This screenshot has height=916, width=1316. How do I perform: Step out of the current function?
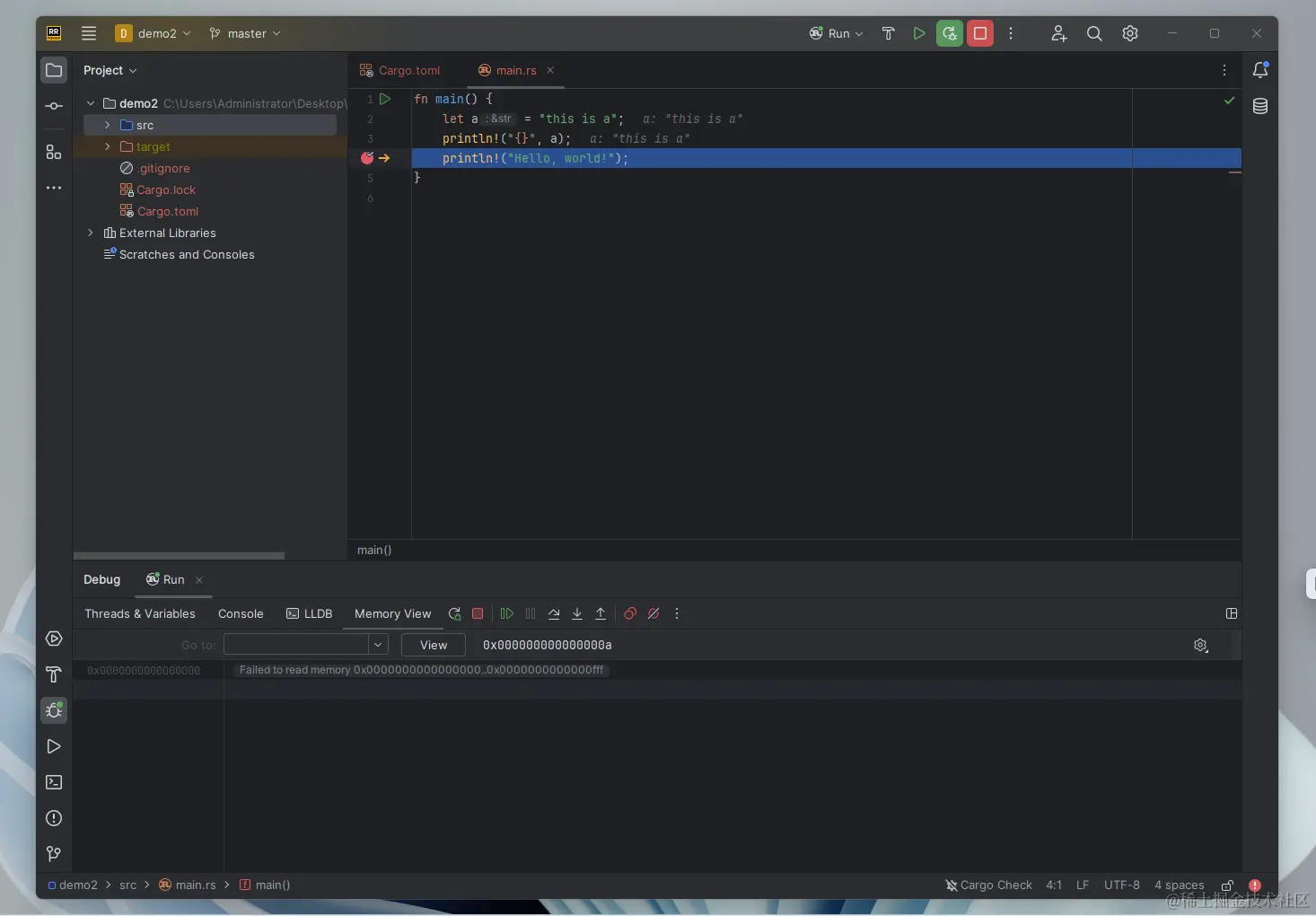(601, 613)
